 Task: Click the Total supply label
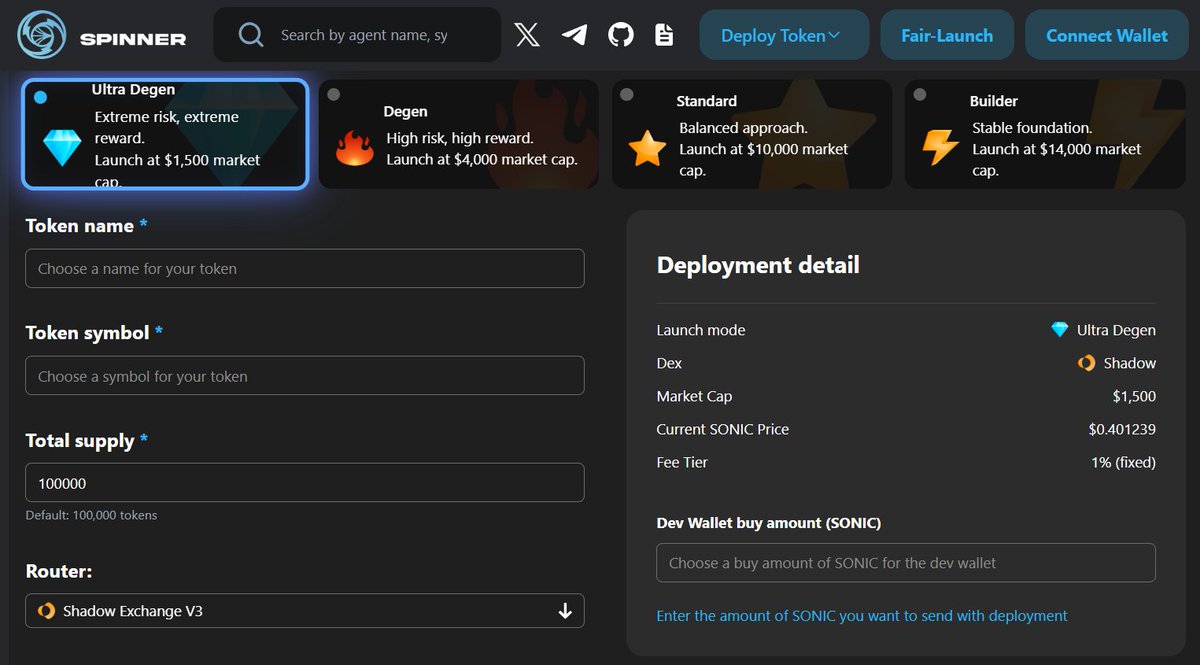(x=80, y=441)
